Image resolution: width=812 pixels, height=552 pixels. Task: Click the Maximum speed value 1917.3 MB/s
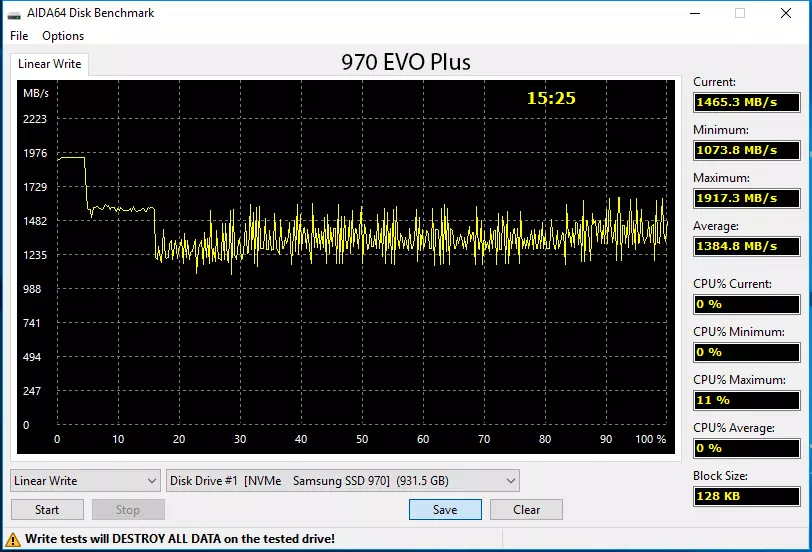click(747, 198)
